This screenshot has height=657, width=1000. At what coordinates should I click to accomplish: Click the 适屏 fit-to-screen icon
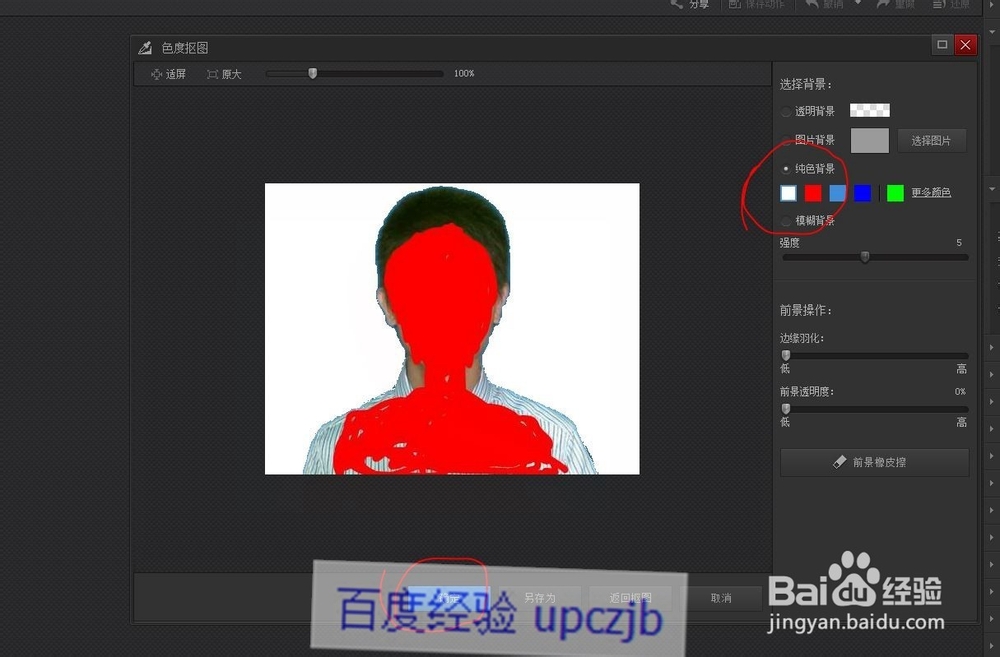pos(156,75)
